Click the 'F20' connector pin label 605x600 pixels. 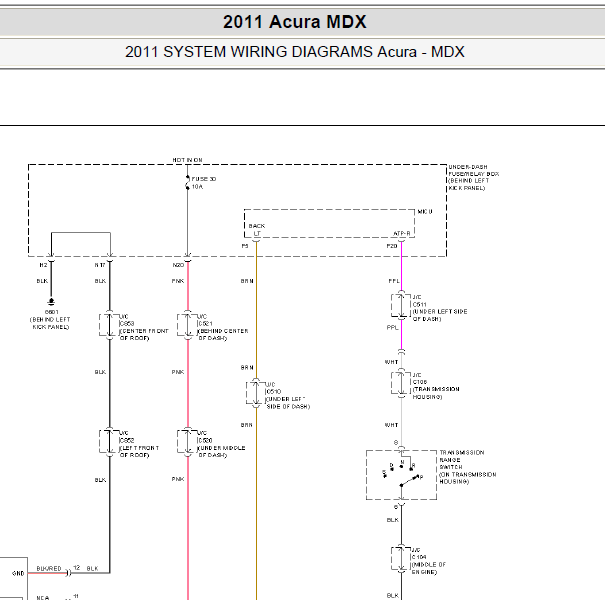pyautogui.click(x=392, y=246)
